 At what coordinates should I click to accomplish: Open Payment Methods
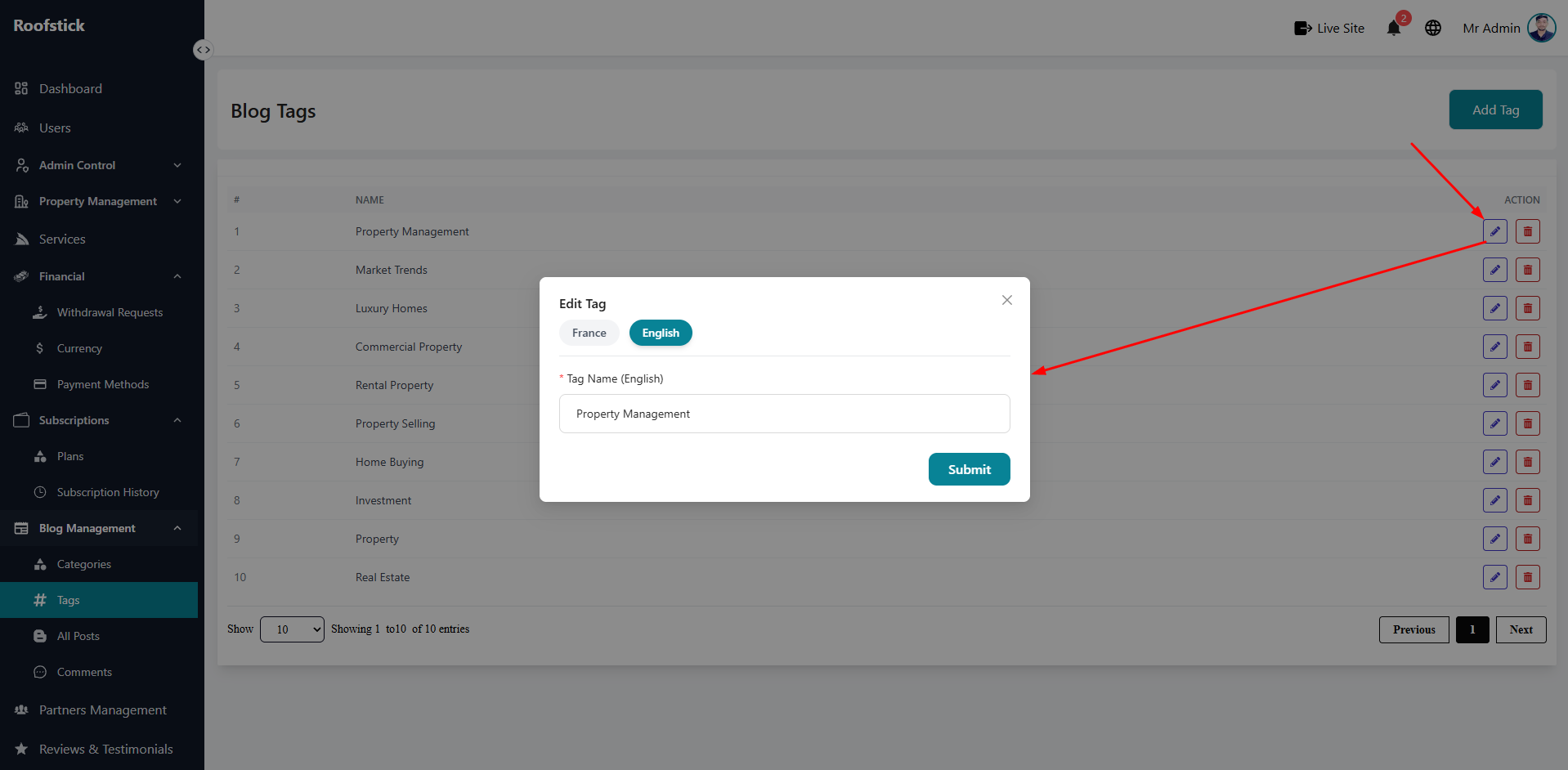99,384
